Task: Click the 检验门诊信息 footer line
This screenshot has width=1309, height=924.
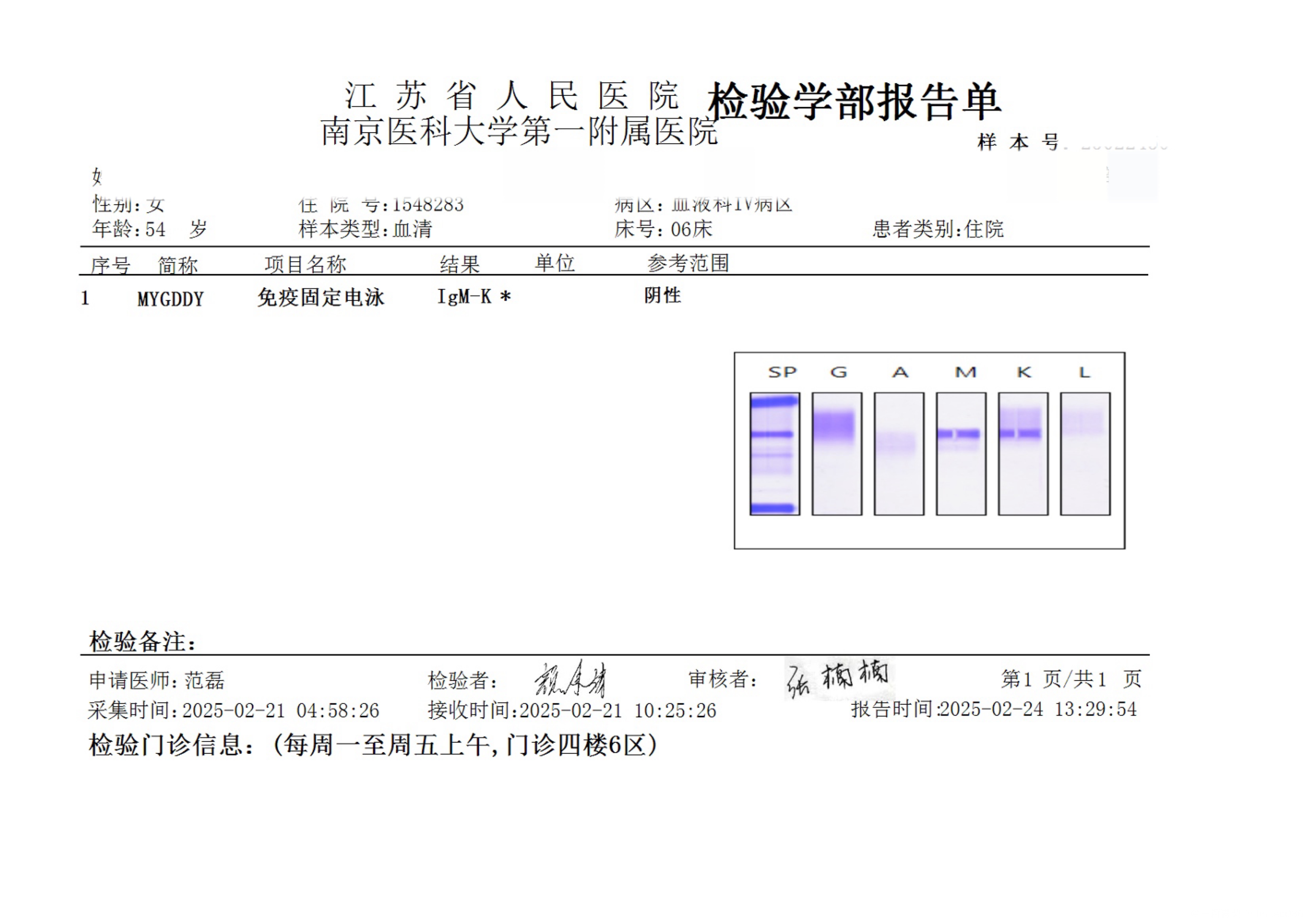Action: click(374, 745)
